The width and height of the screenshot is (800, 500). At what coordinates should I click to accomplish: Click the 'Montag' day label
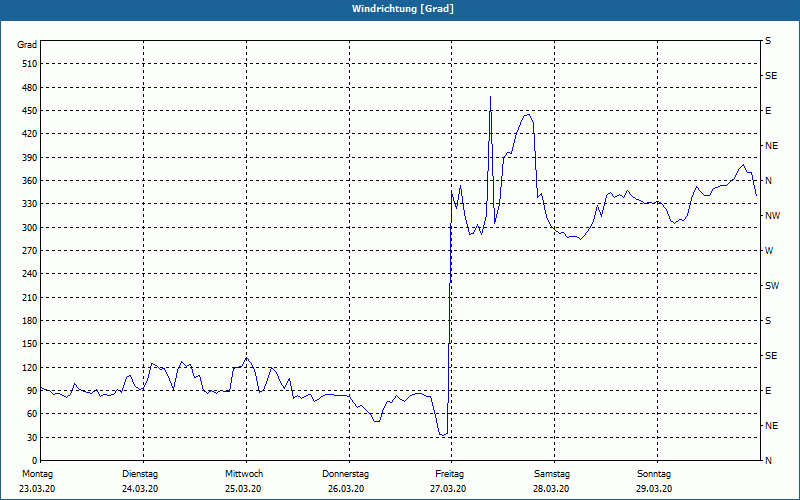click(37, 474)
